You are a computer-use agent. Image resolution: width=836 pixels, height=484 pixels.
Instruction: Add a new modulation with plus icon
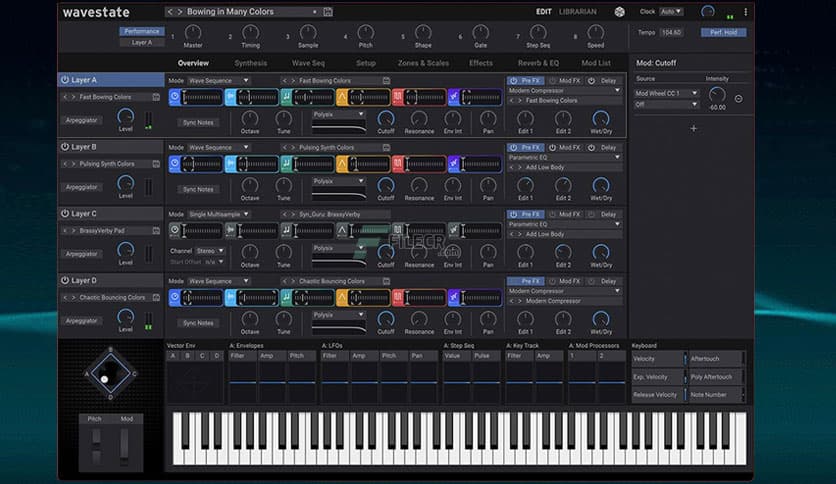pos(693,128)
